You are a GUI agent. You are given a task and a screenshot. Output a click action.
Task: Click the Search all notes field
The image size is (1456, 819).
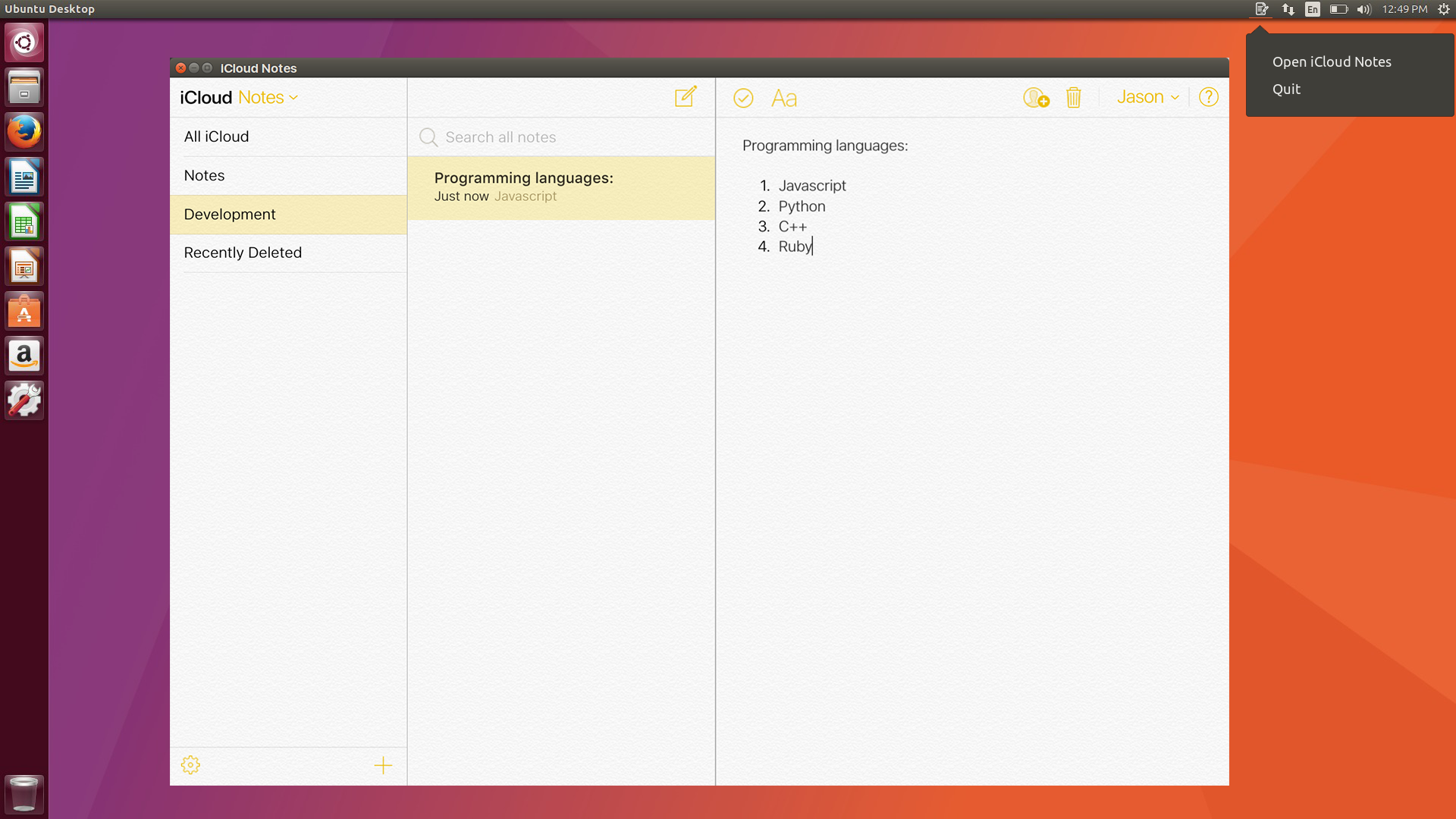pyautogui.click(x=561, y=137)
